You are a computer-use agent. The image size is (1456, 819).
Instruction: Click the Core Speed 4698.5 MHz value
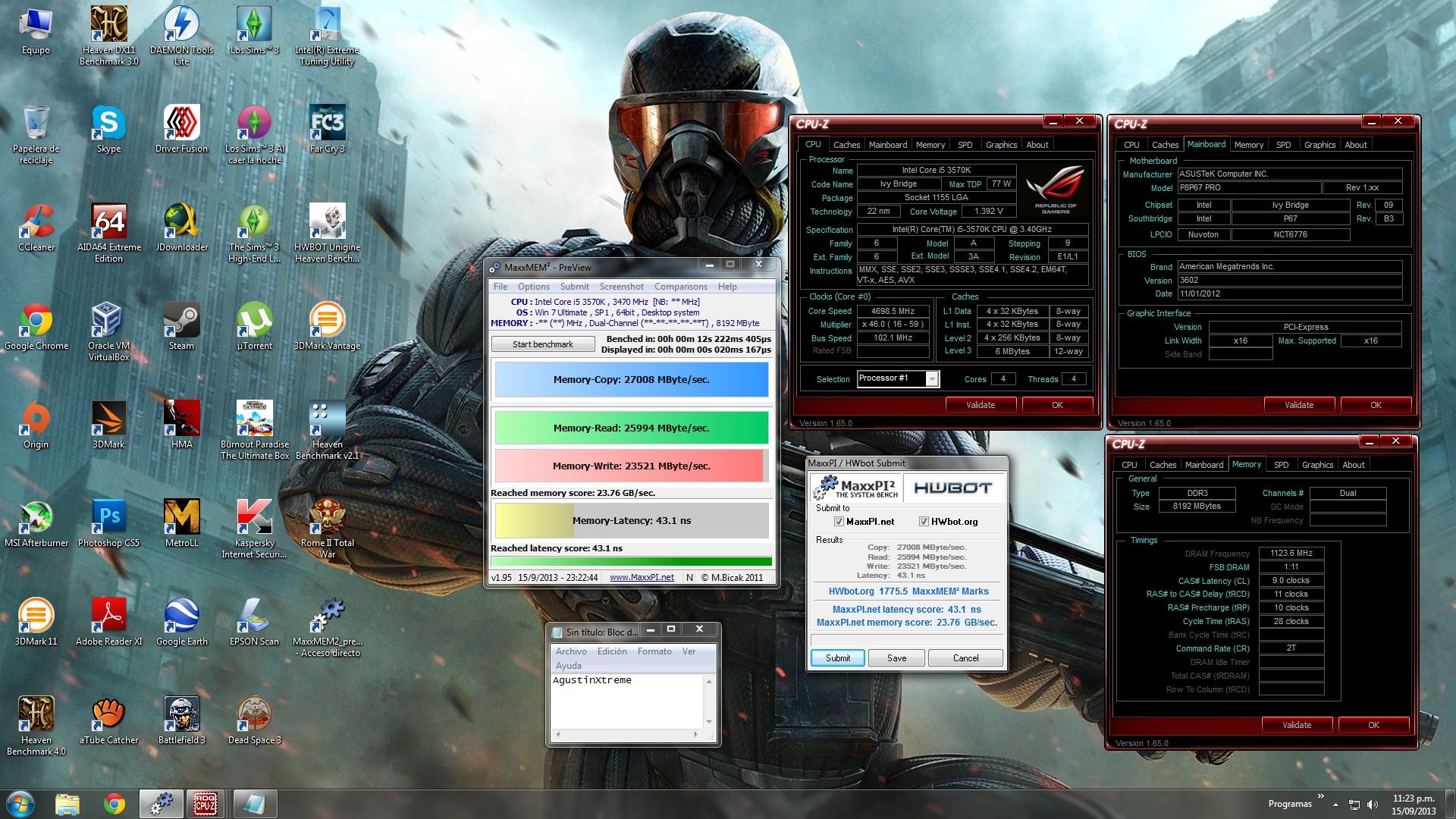tap(893, 311)
